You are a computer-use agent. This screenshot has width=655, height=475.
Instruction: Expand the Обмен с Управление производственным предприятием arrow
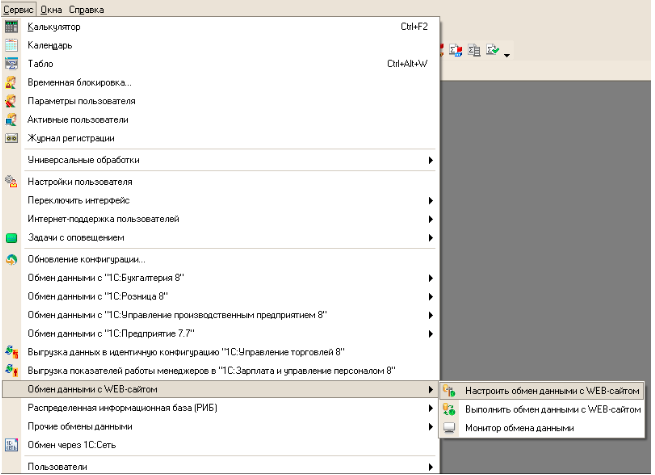[x=431, y=315]
